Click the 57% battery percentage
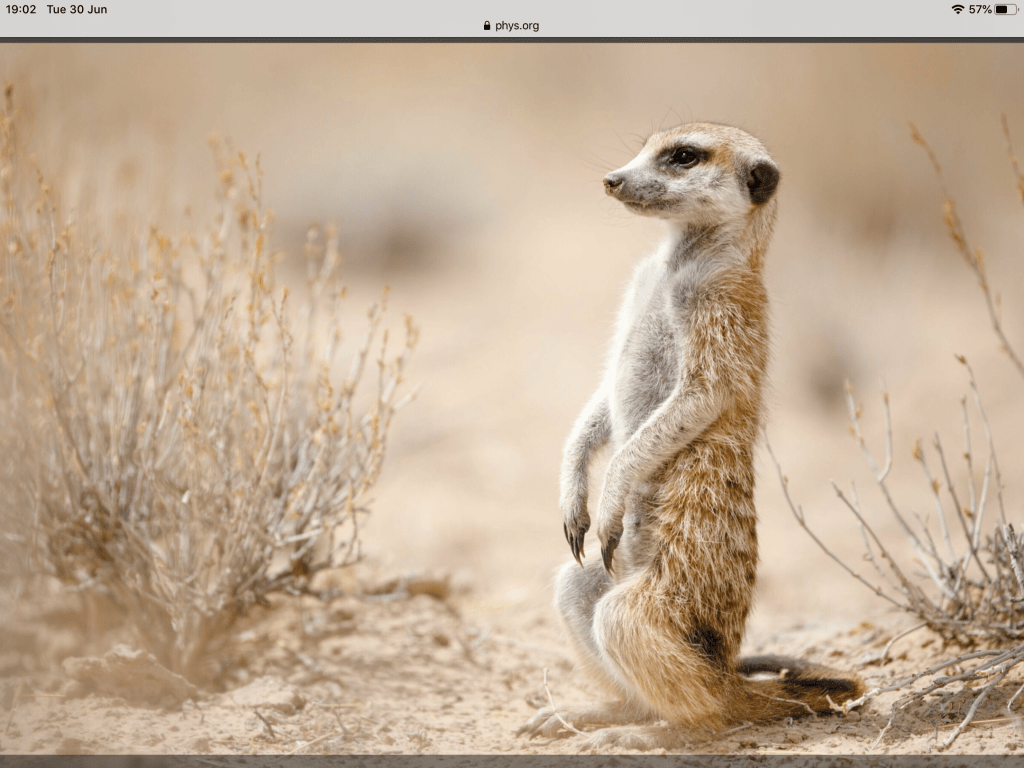The image size is (1024, 768). tap(980, 9)
